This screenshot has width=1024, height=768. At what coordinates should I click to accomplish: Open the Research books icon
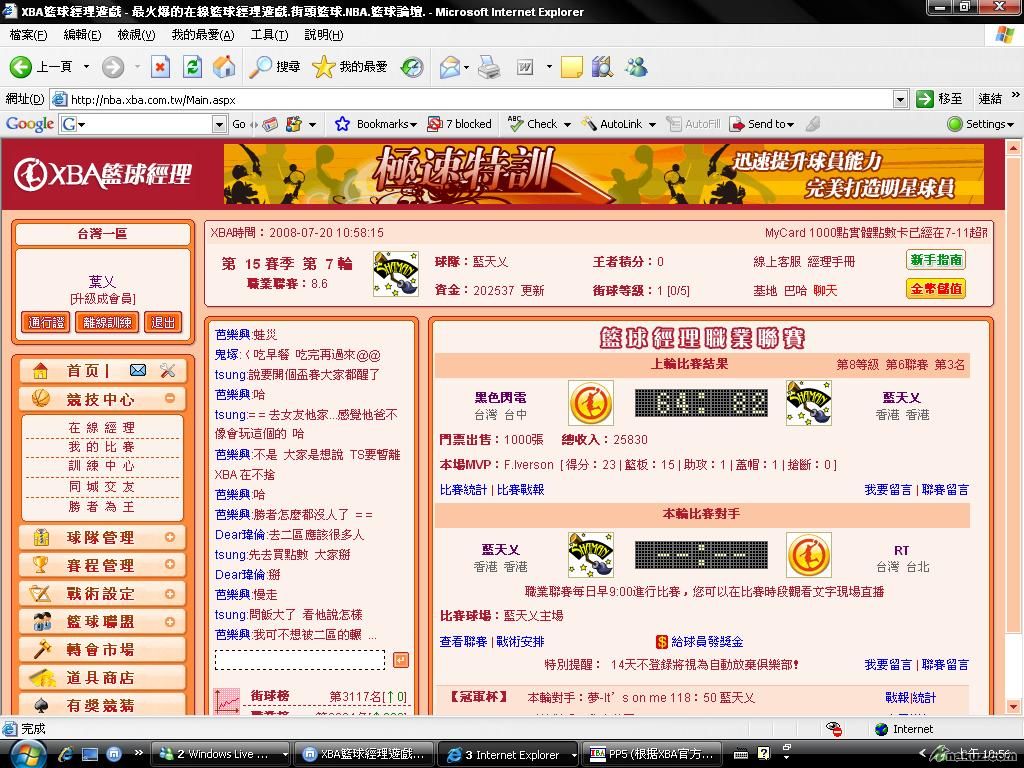[602, 67]
